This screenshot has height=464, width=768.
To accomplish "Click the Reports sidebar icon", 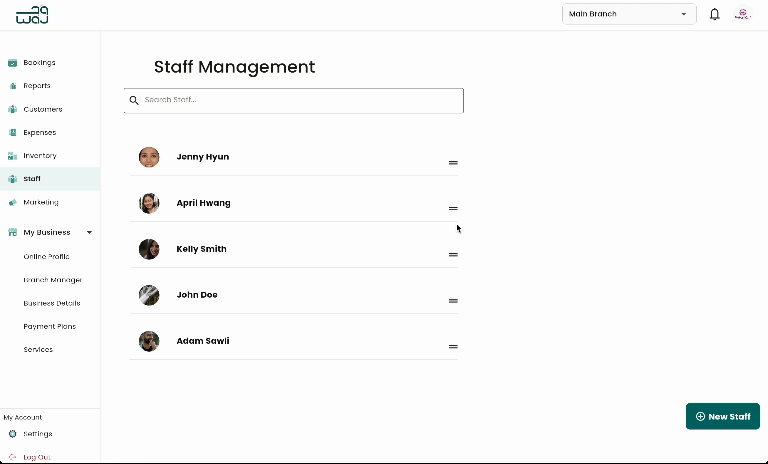I will tap(13, 86).
